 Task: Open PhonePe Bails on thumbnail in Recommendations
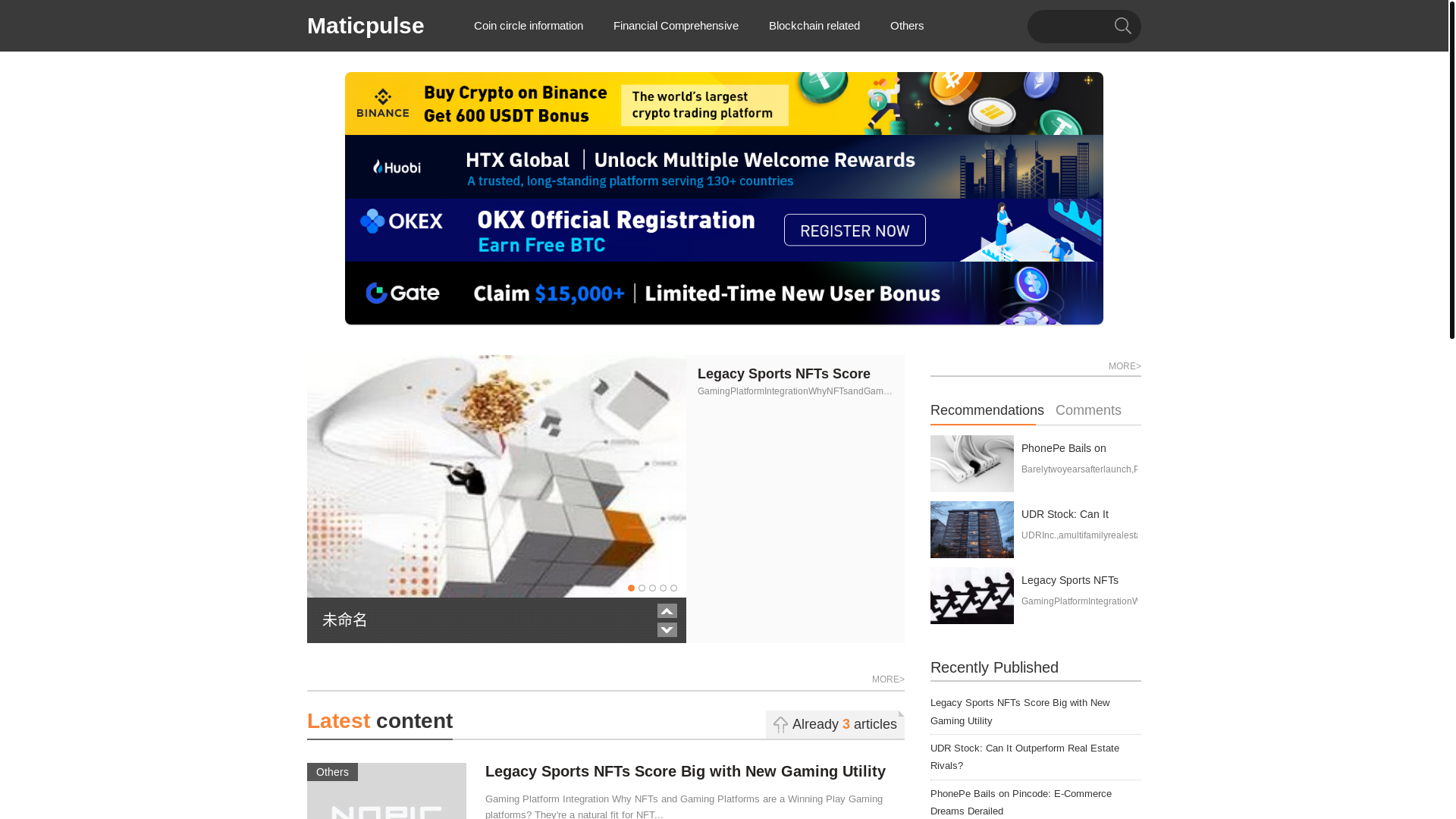click(x=972, y=463)
